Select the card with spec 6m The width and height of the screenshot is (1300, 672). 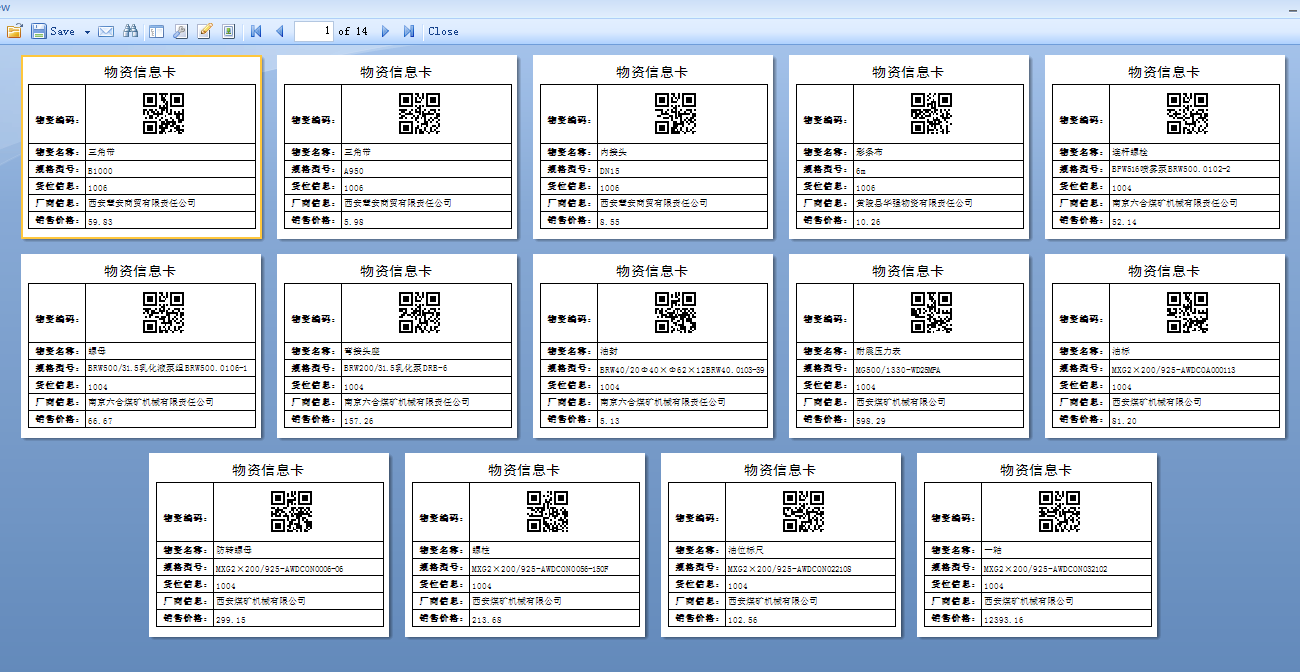pyautogui.click(x=909, y=147)
